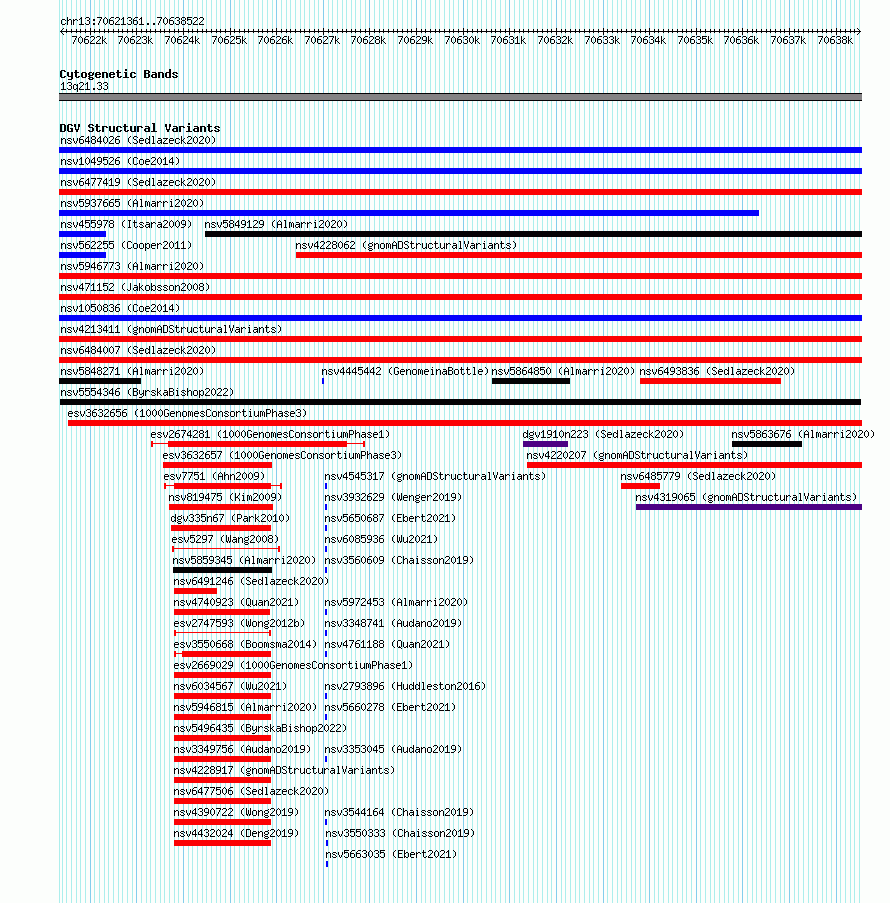Click the 70638k ruler tick label

click(835, 40)
